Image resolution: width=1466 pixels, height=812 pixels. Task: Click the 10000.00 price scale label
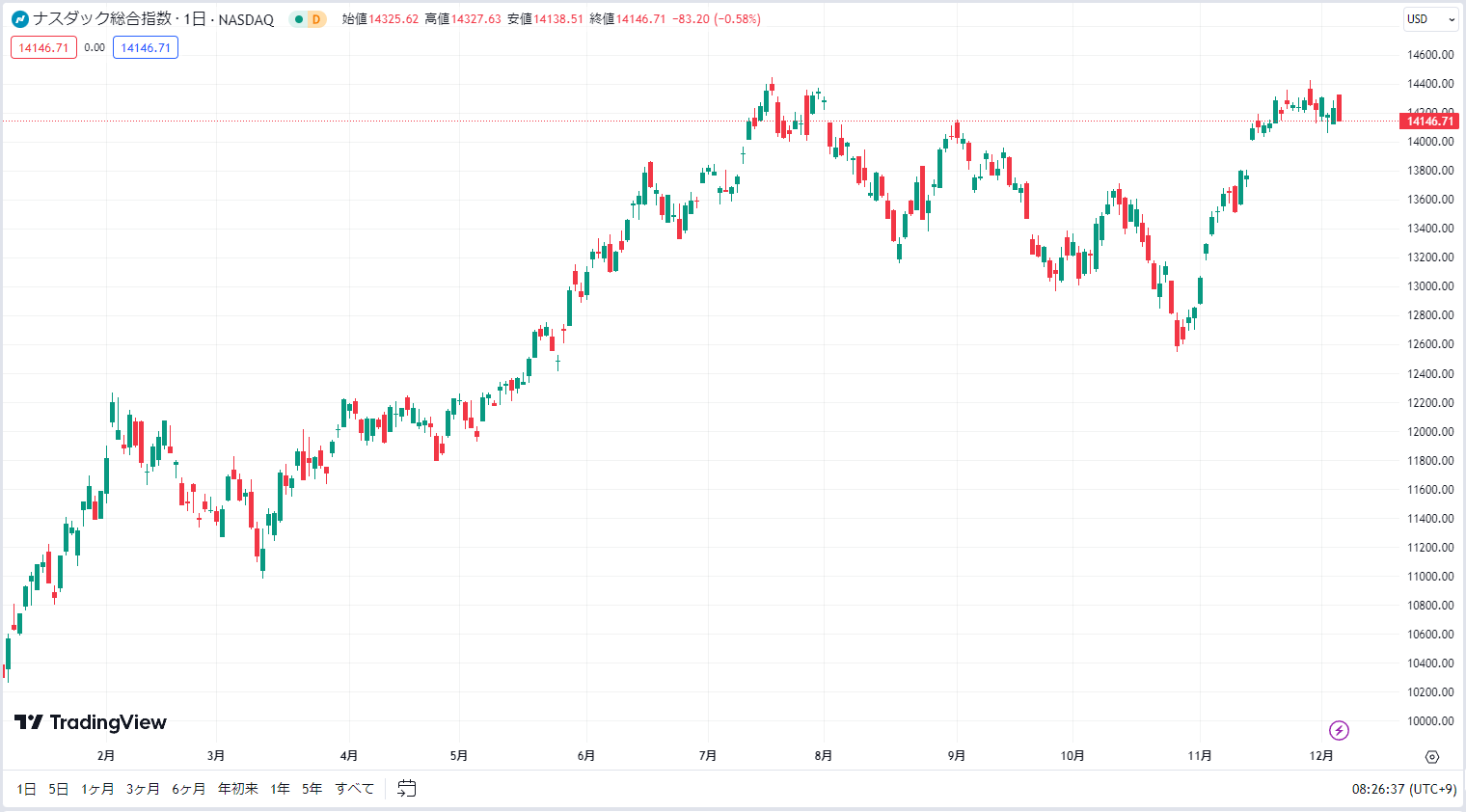(x=1430, y=721)
